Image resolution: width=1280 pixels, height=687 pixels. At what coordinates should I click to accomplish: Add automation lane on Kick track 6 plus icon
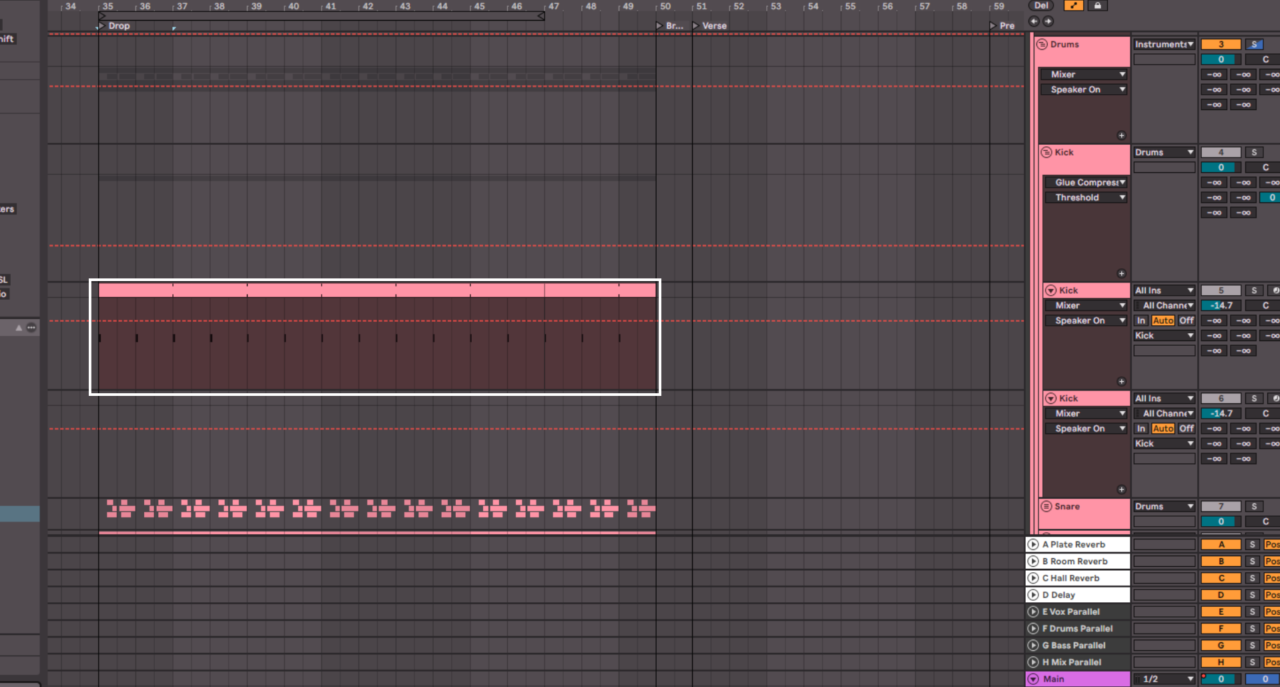[x=1121, y=489]
